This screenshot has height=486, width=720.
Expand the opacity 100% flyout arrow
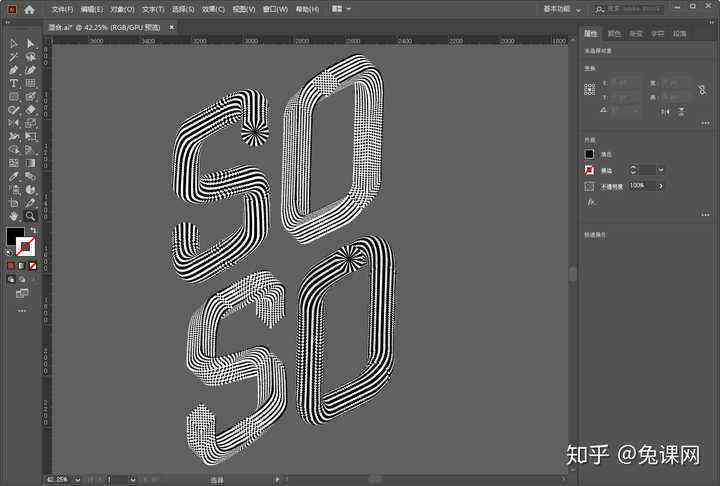pos(661,186)
